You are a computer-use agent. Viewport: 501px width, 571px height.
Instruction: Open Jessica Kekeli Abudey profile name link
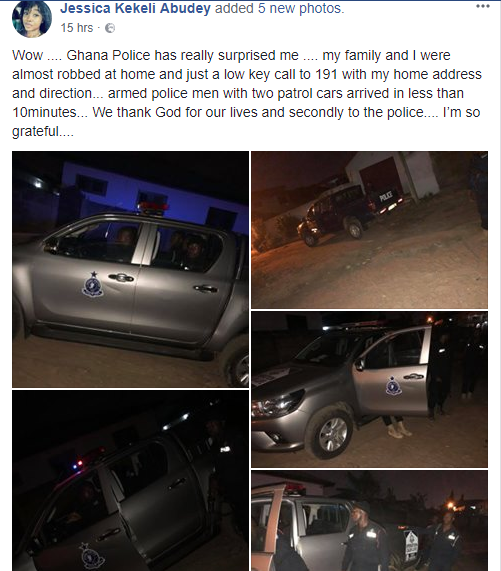point(135,8)
